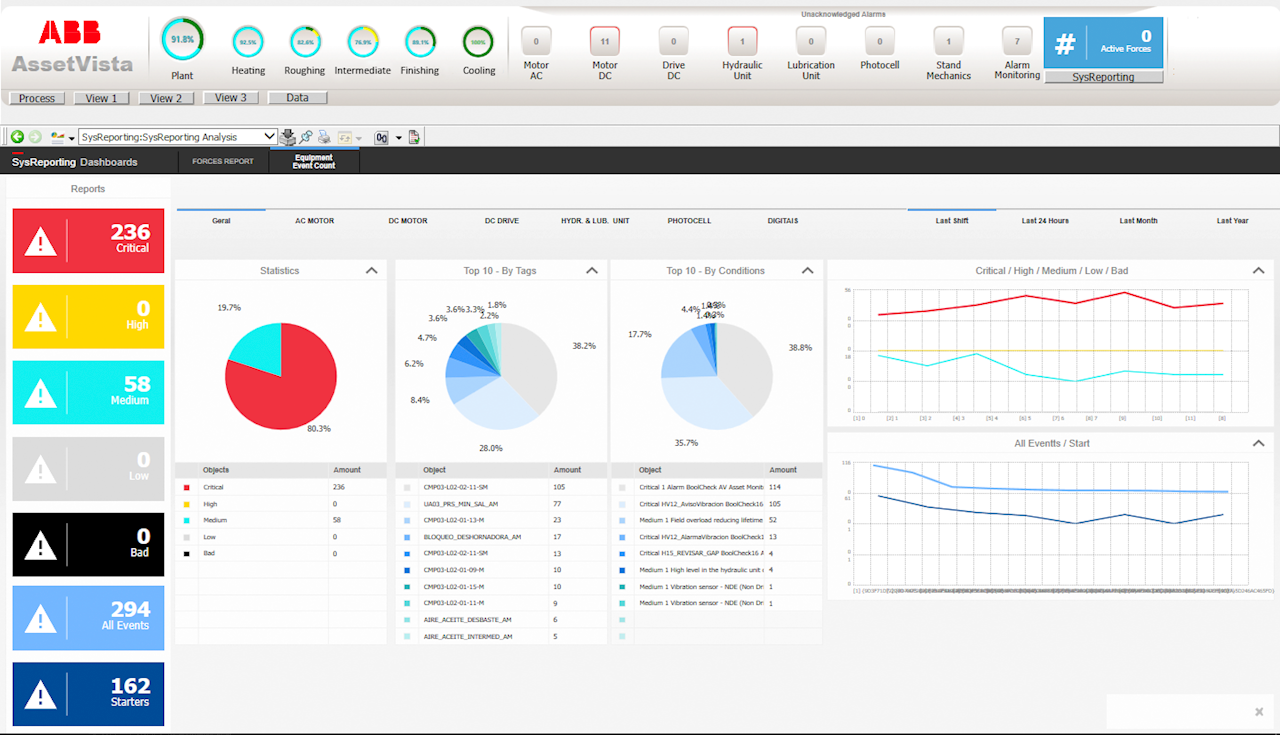
Task: Collapse the Statistics panel
Action: (371, 270)
